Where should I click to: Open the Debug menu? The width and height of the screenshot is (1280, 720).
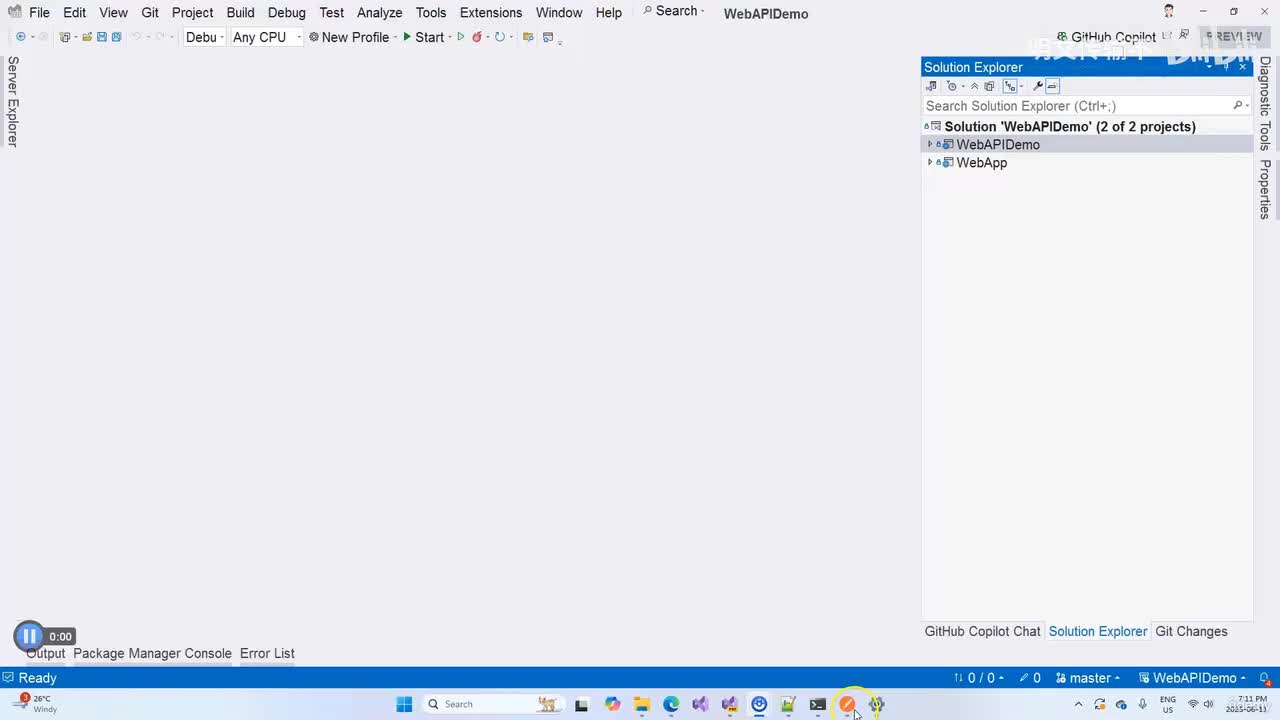(287, 13)
